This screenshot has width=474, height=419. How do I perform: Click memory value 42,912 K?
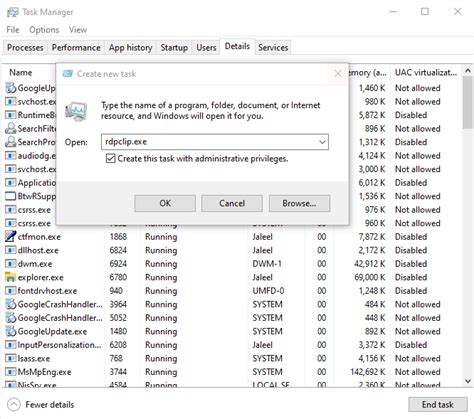[370, 264]
